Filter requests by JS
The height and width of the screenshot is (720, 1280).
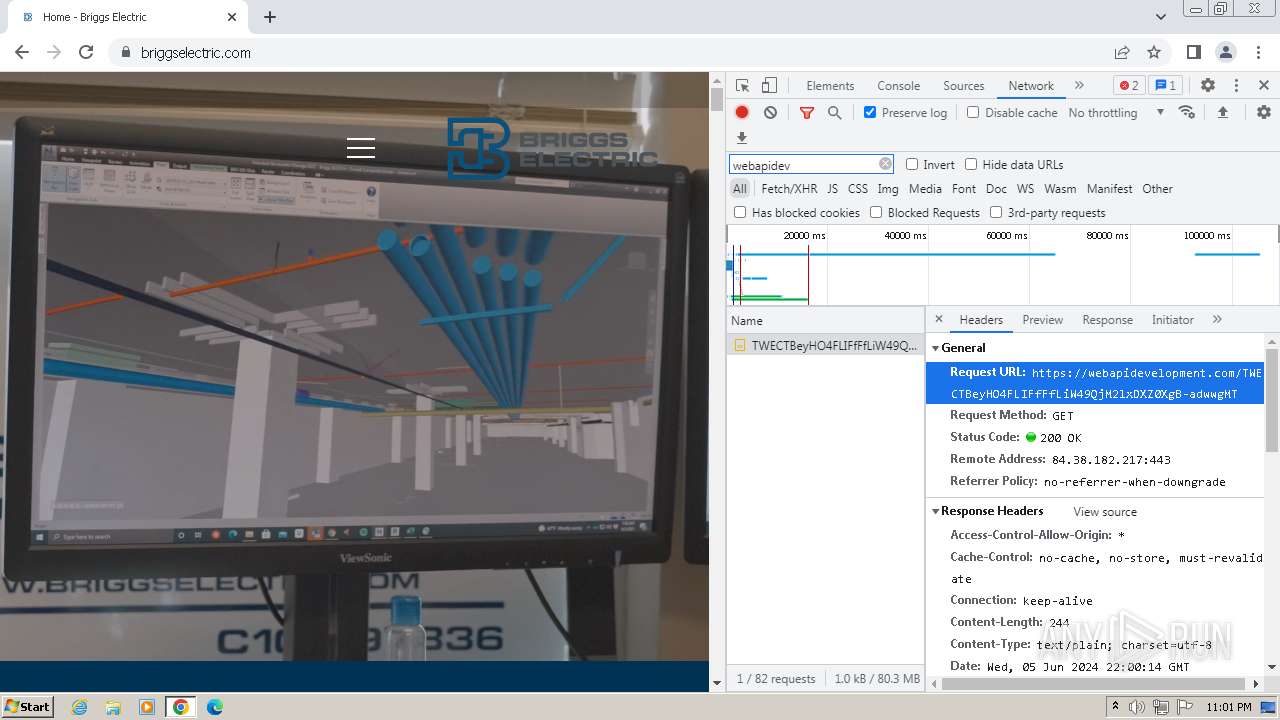(832, 189)
